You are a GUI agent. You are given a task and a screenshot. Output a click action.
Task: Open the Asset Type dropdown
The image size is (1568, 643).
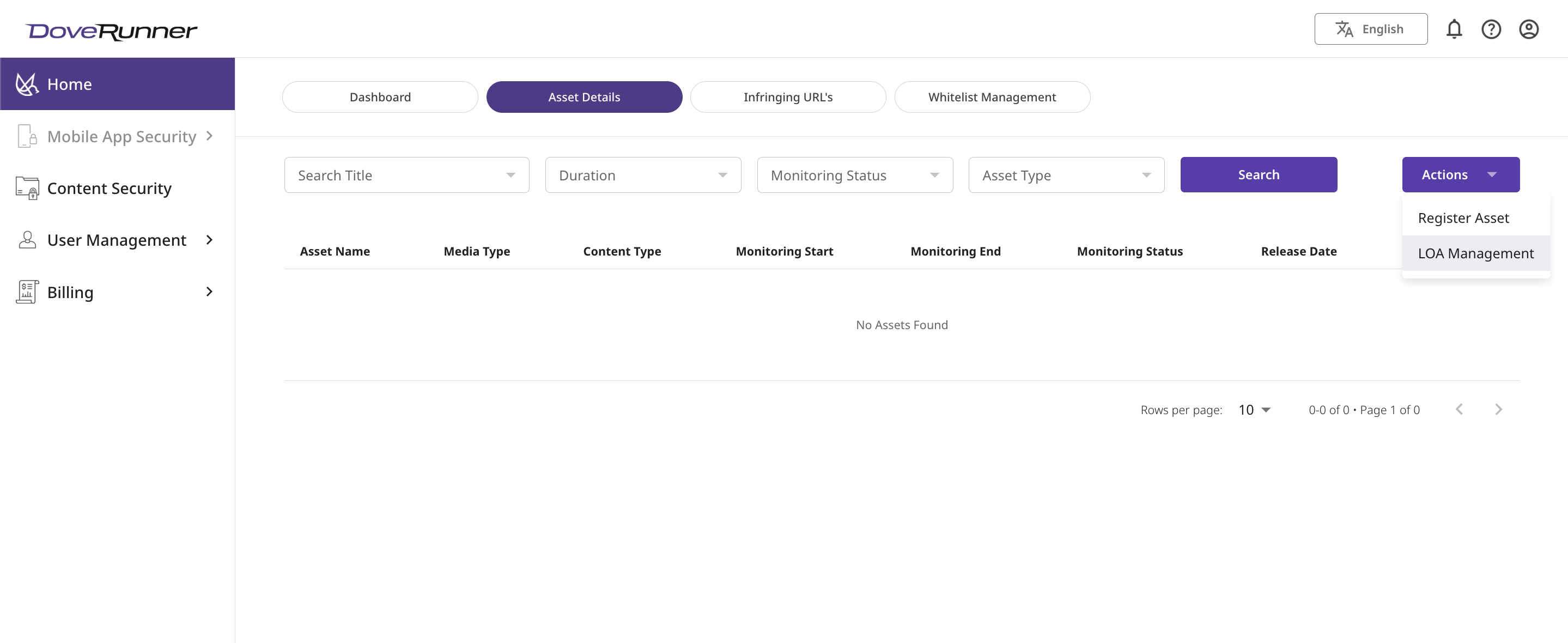click(1066, 175)
